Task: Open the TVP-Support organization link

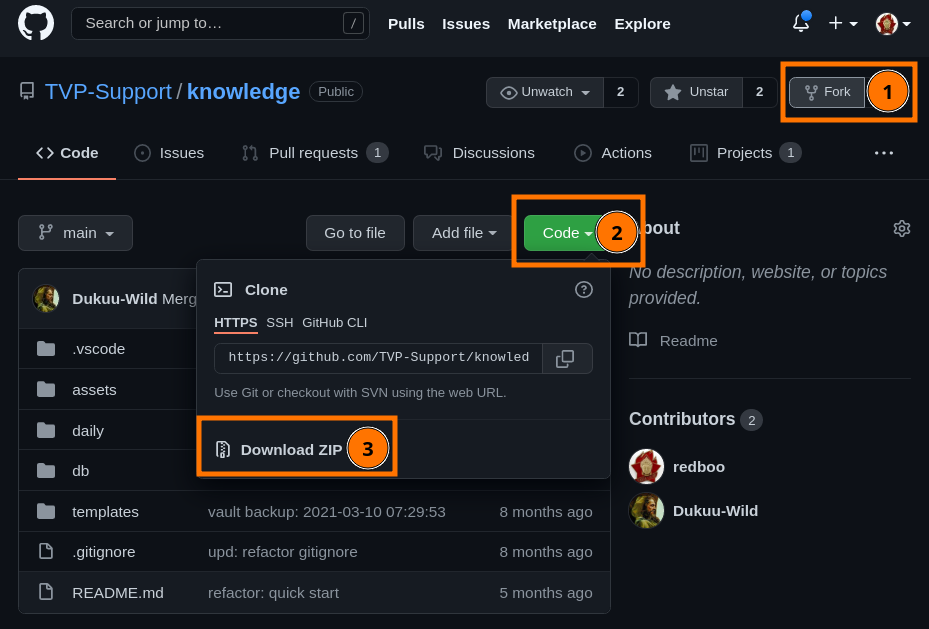Action: click(x=108, y=92)
